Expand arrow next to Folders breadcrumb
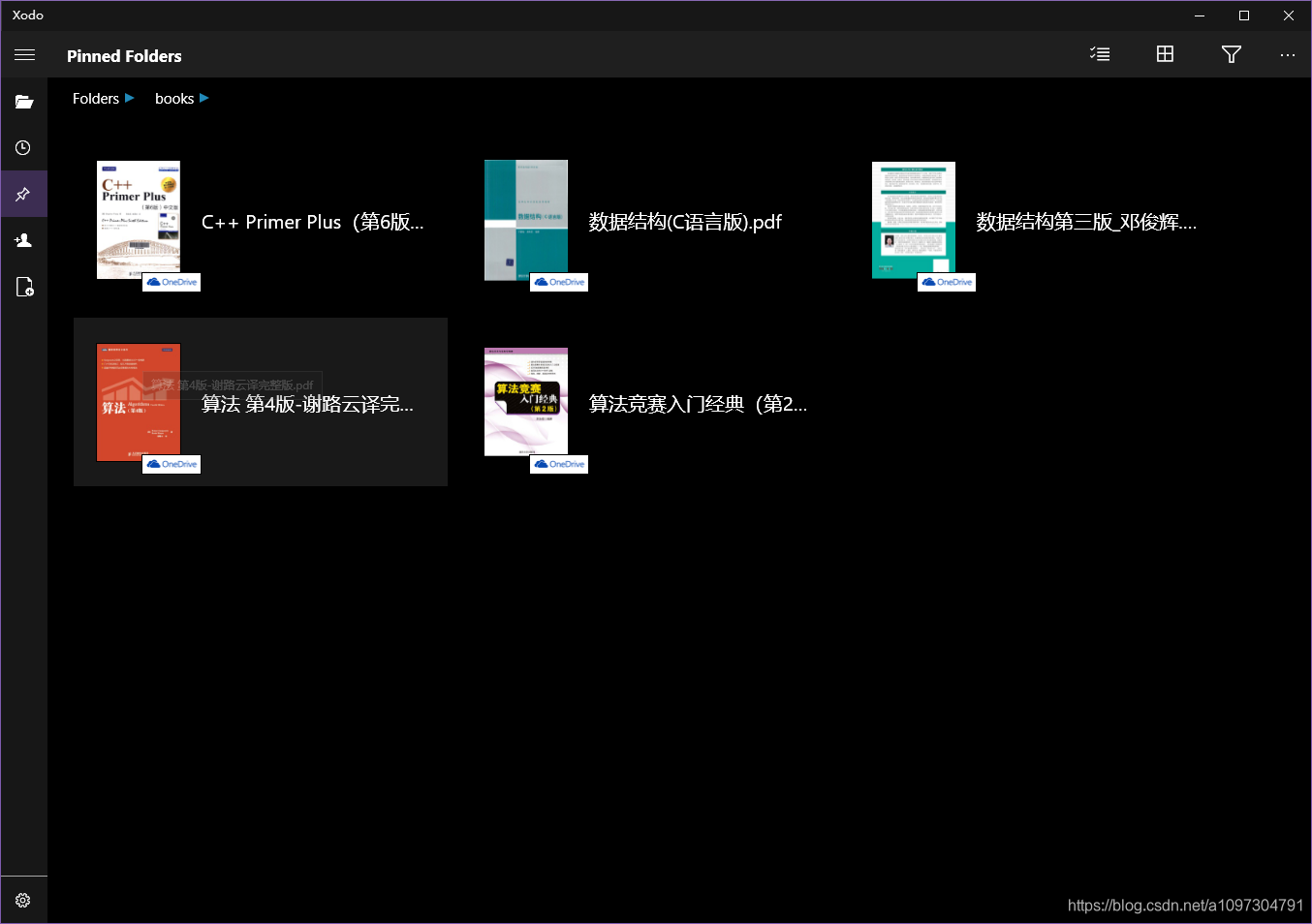Screen dimensions: 1312x924 point(130,98)
